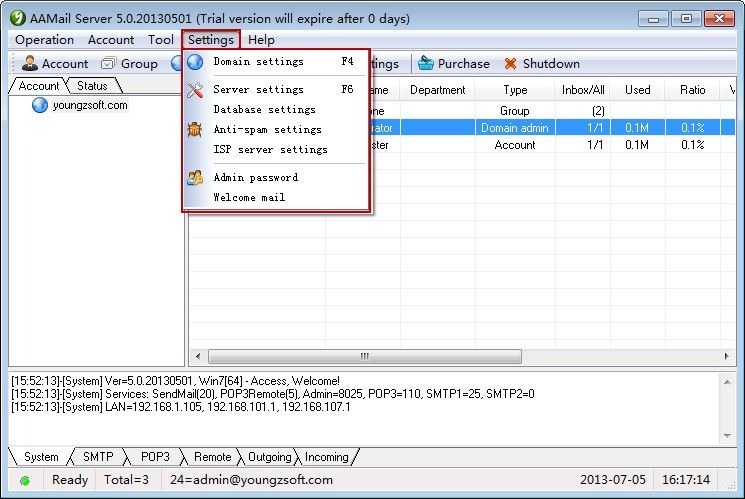Select Welcome mail menu entry

point(276,197)
